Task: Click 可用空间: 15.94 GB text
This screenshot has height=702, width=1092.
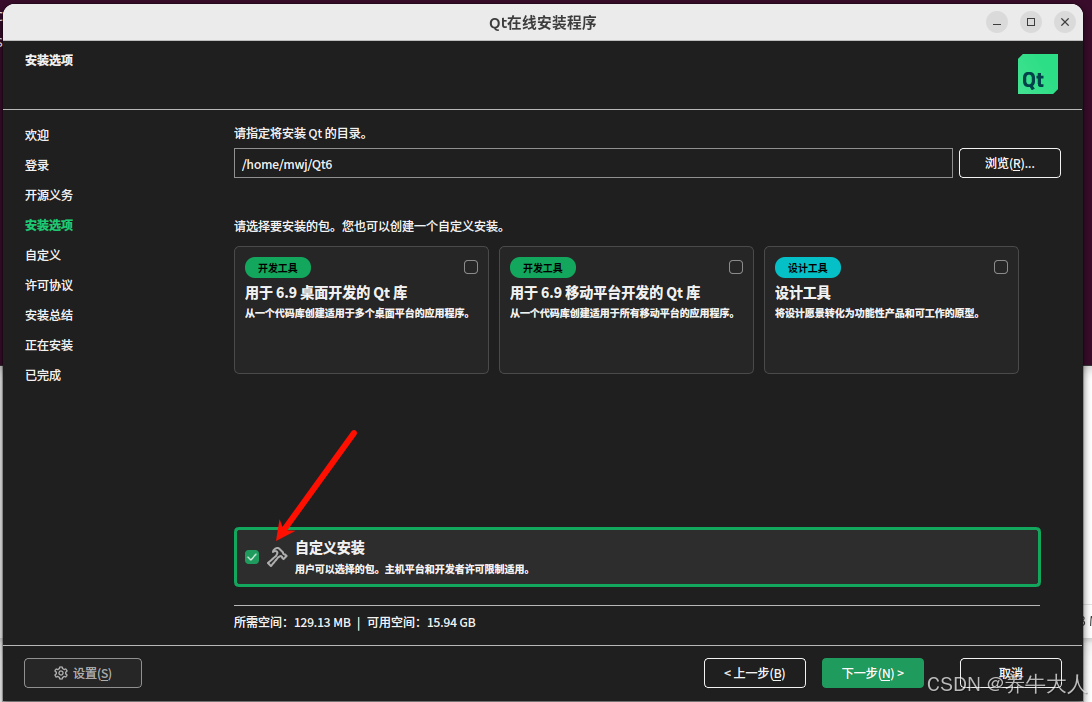Action: tap(421, 623)
